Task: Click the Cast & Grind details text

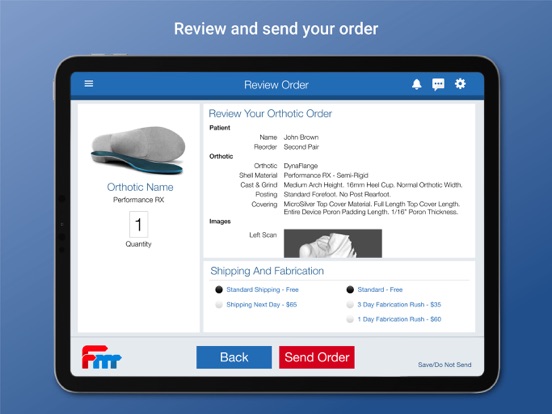Action: coord(373,185)
